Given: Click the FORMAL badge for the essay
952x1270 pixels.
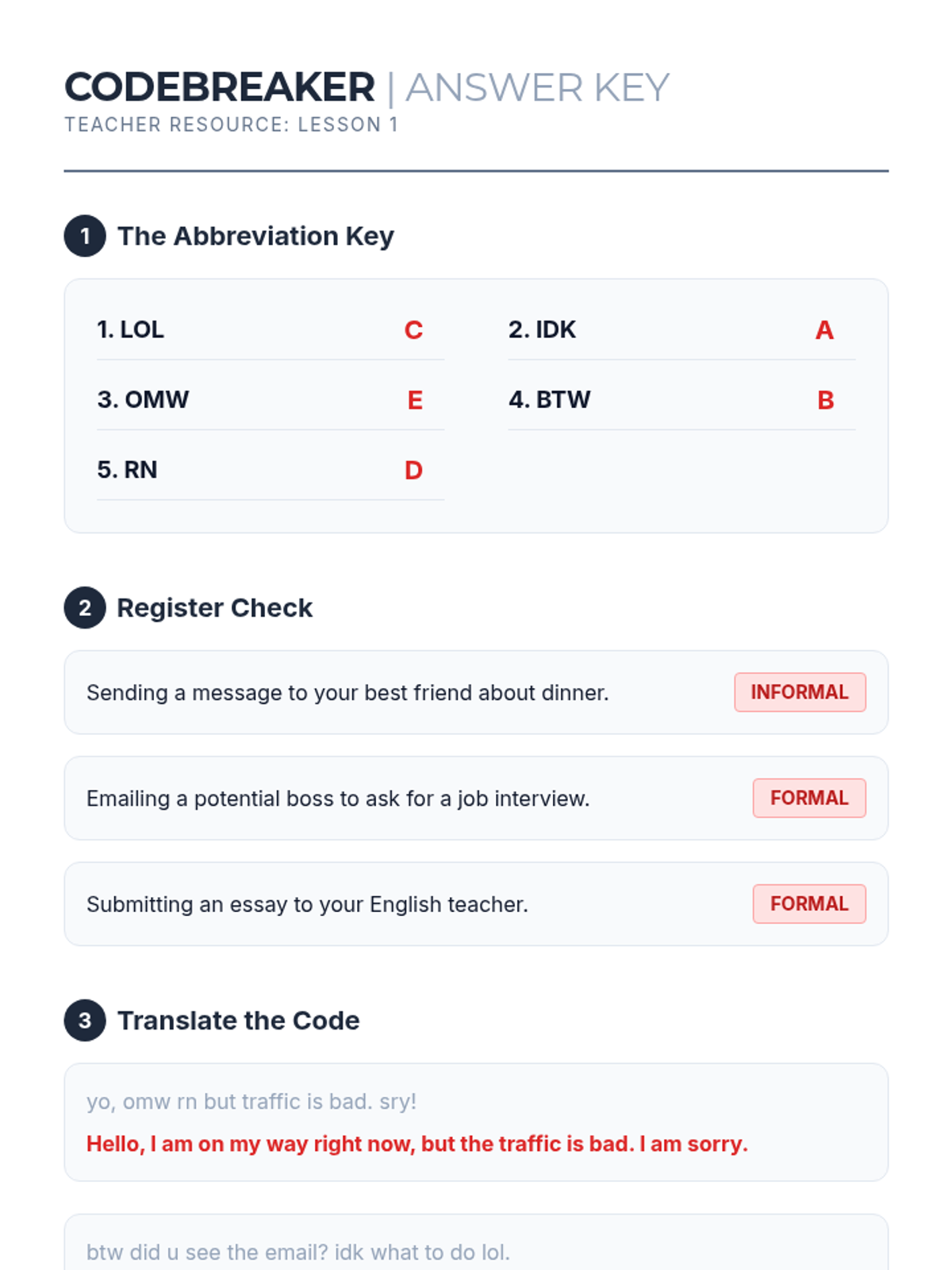Looking at the screenshot, I should pyautogui.click(x=809, y=903).
